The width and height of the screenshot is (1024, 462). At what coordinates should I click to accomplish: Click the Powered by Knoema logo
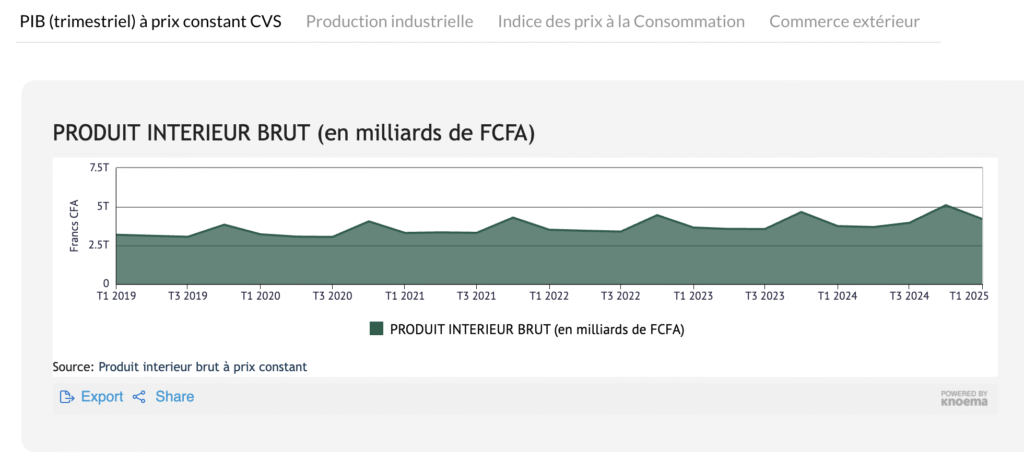point(964,398)
